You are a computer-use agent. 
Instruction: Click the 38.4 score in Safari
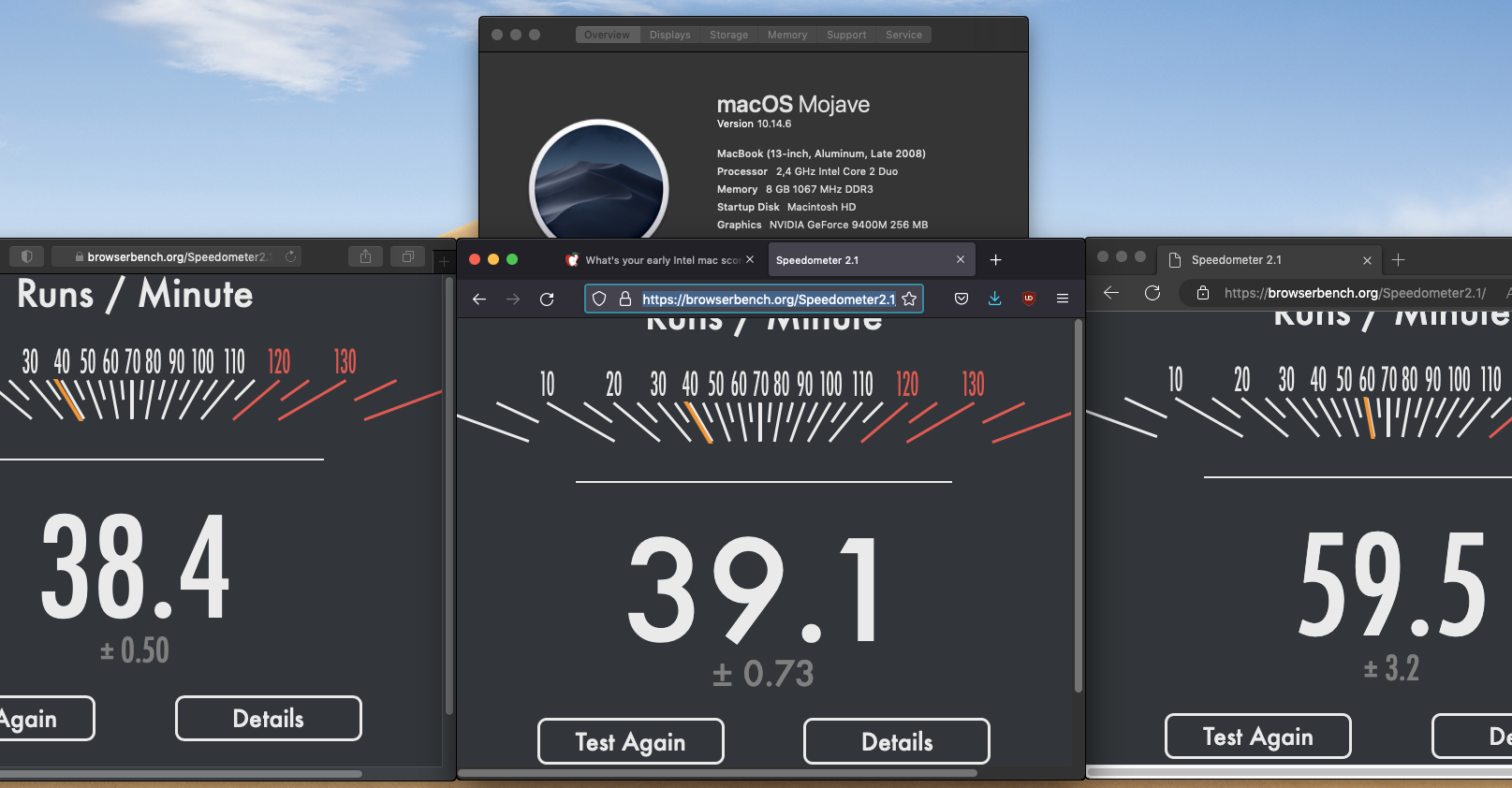point(136,567)
